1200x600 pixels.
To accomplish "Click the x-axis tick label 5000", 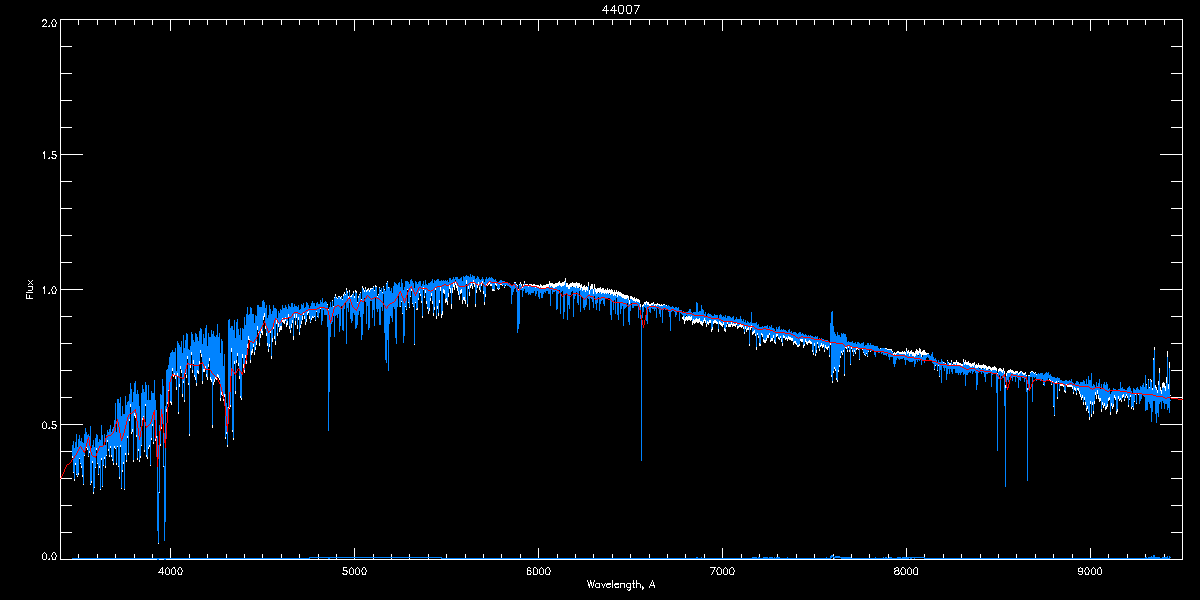I will (x=354, y=572).
